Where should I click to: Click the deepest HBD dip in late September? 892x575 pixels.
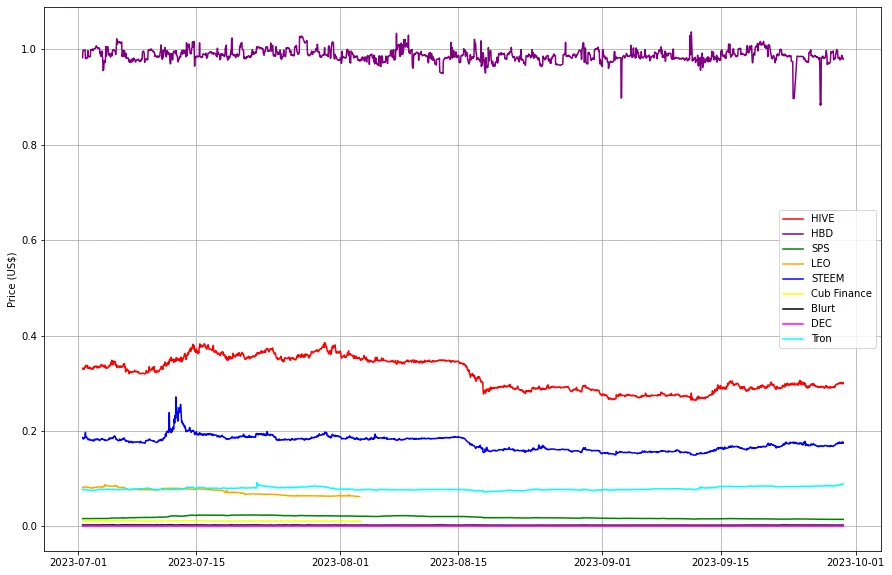(820, 104)
